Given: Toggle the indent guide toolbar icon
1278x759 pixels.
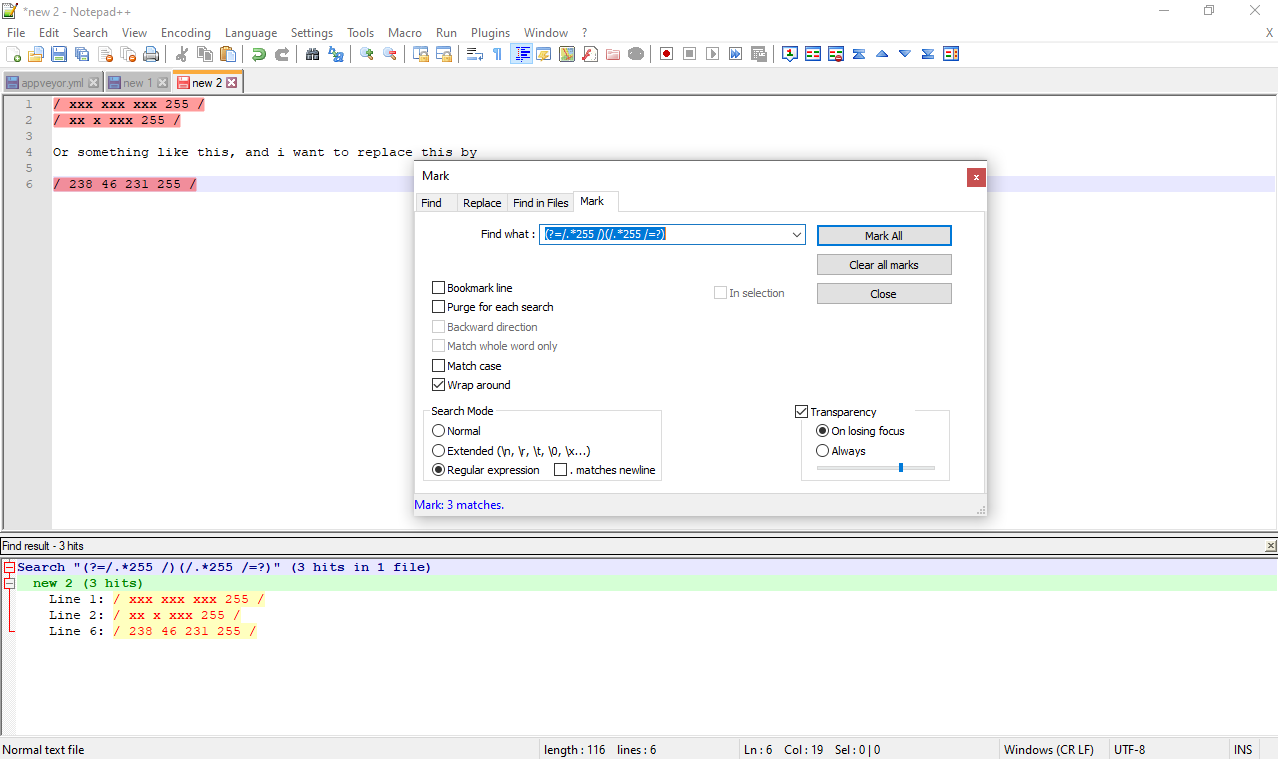Looking at the screenshot, I should click(x=521, y=54).
